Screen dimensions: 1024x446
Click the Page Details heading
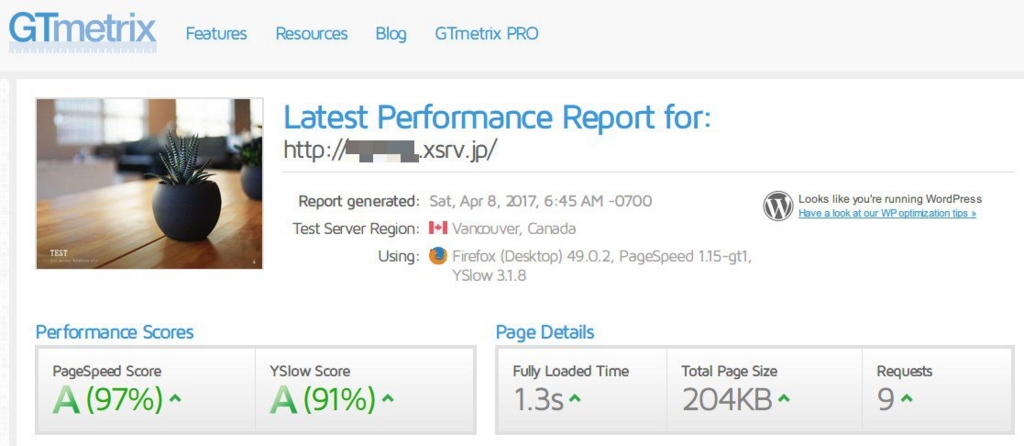pos(545,332)
